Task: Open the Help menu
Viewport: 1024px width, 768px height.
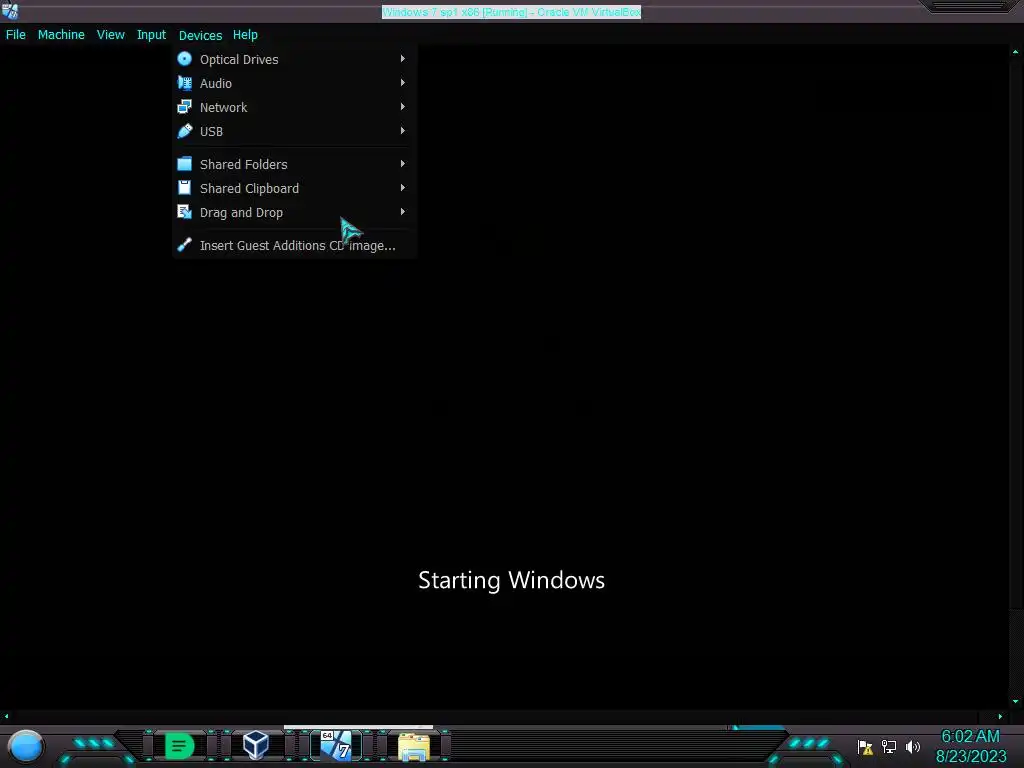Action: (245, 35)
